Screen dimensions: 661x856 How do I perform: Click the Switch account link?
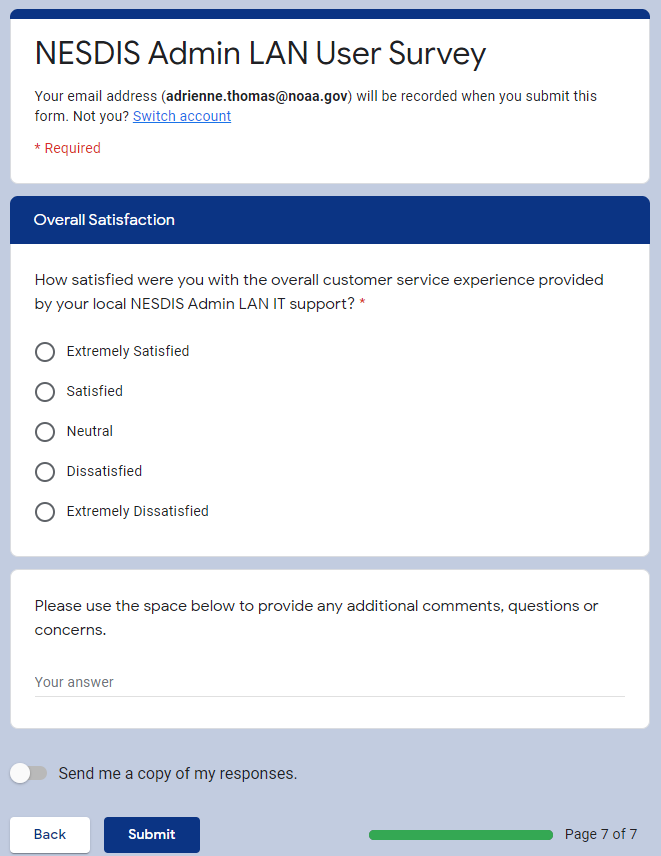click(x=182, y=116)
